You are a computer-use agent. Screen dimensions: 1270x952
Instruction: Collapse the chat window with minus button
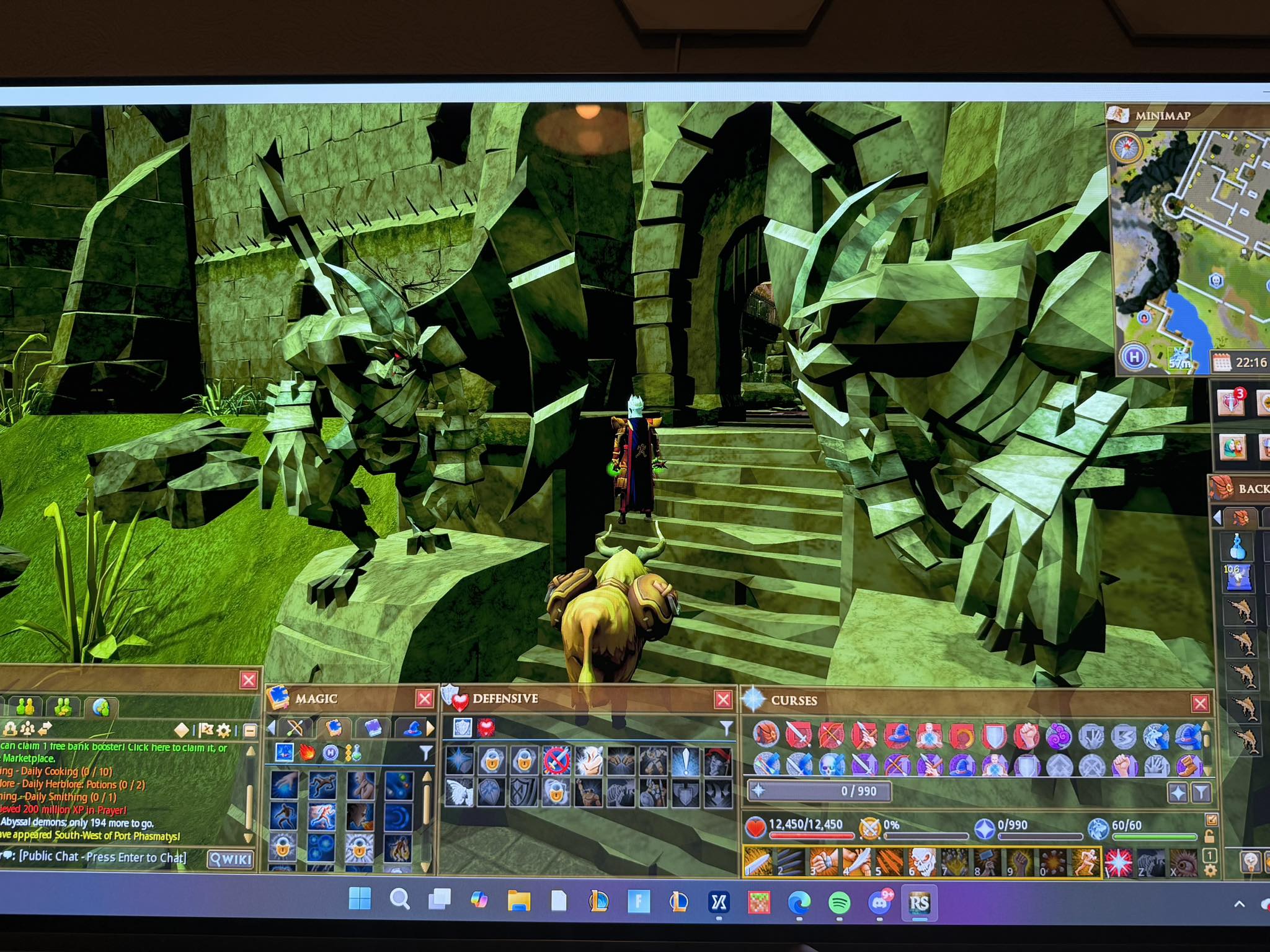click(249, 731)
